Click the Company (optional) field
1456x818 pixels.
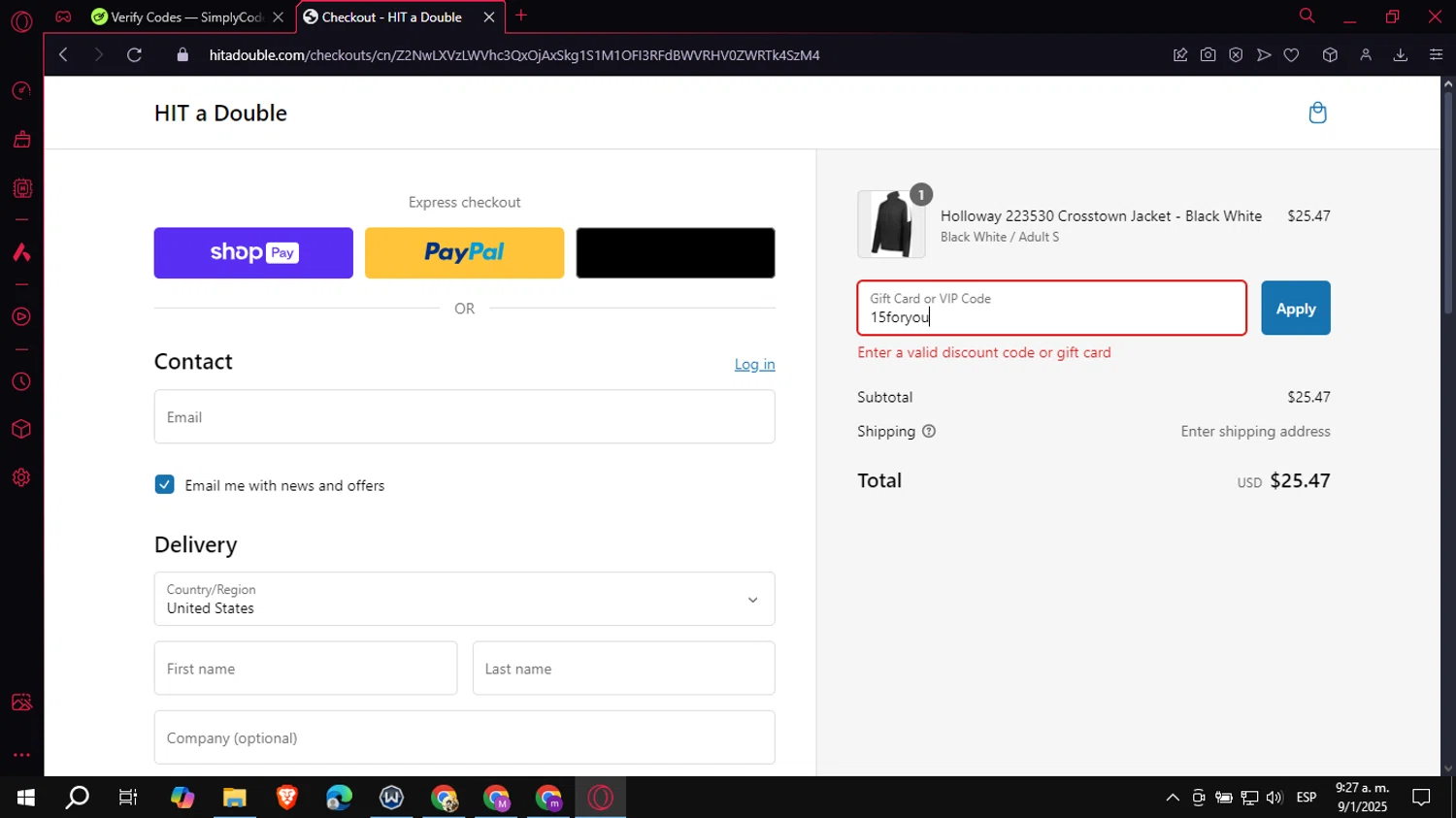[x=464, y=737]
